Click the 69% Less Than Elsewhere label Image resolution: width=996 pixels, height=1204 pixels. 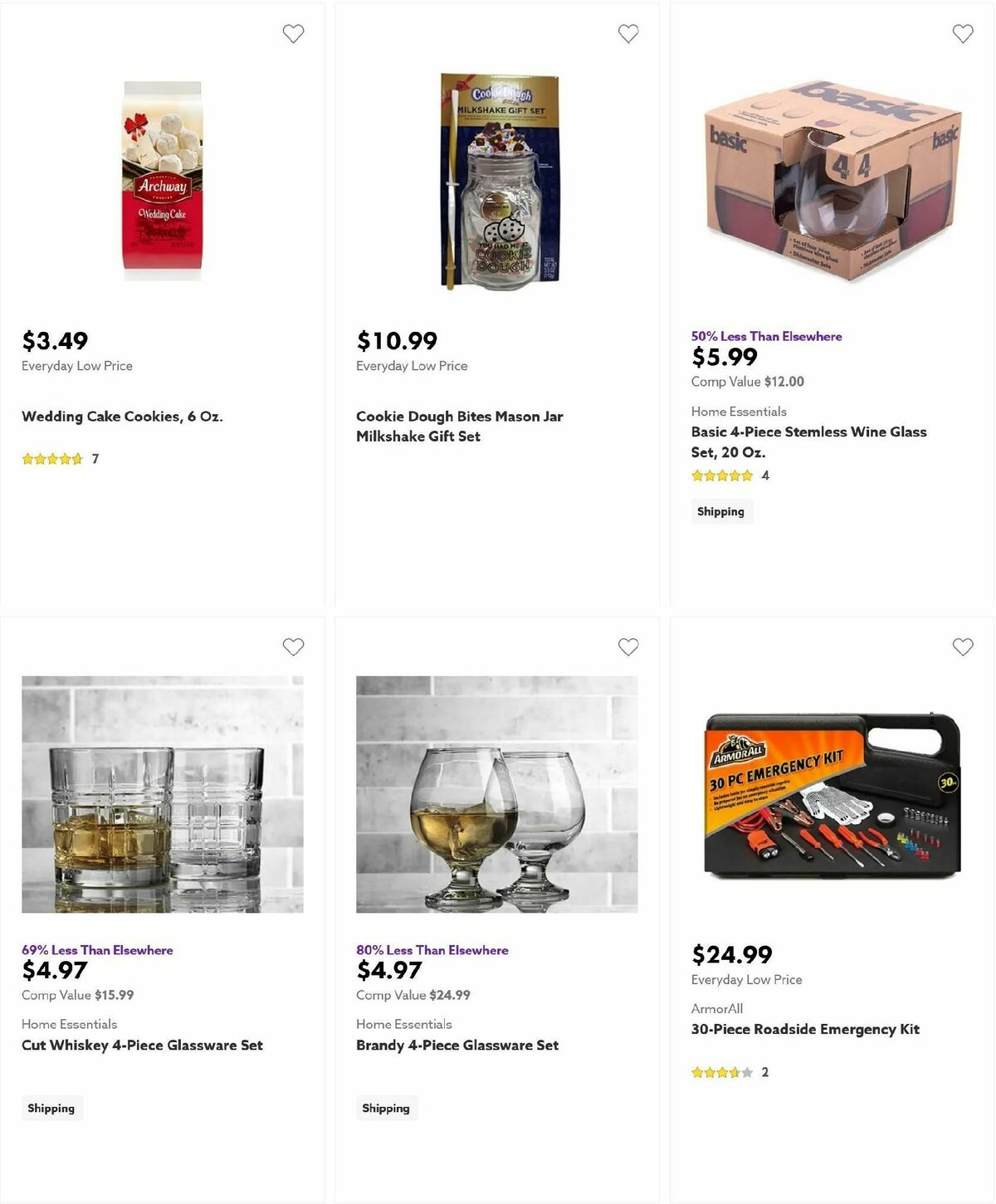pos(96,949)
